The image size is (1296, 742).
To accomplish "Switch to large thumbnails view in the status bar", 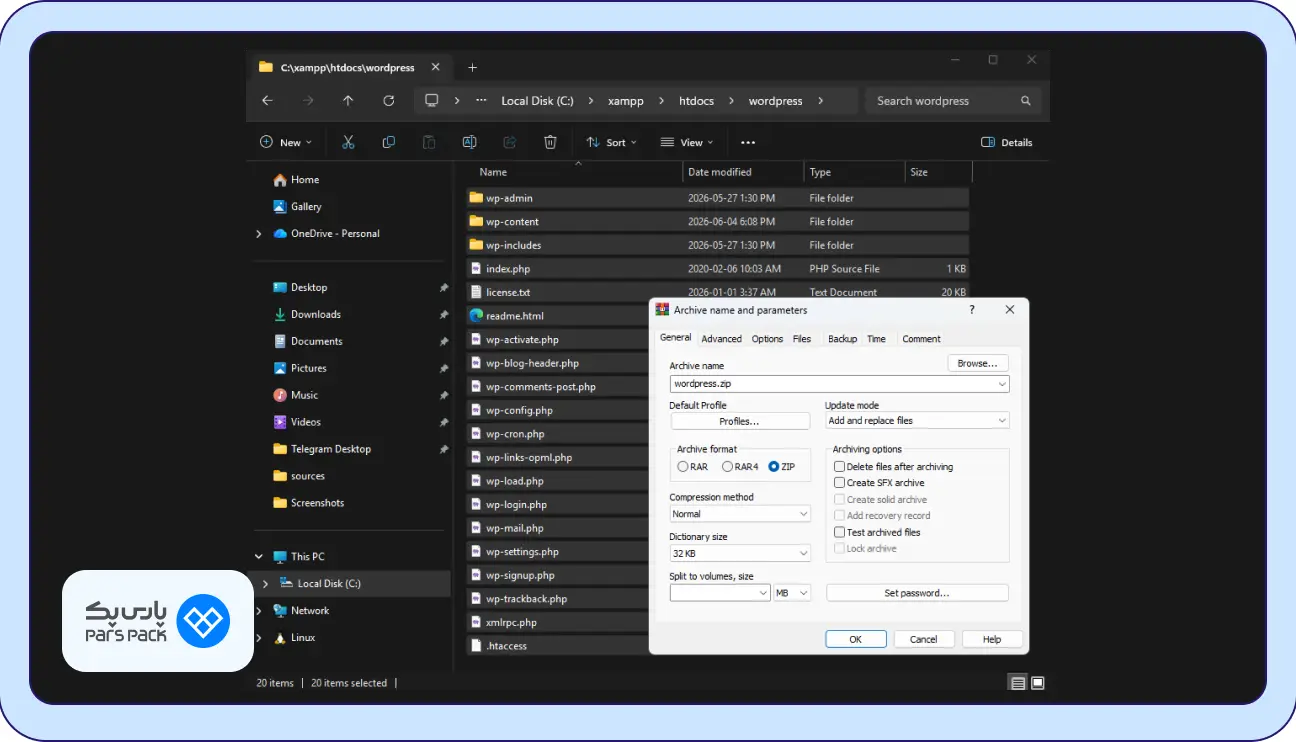I will click(1038, 683).
